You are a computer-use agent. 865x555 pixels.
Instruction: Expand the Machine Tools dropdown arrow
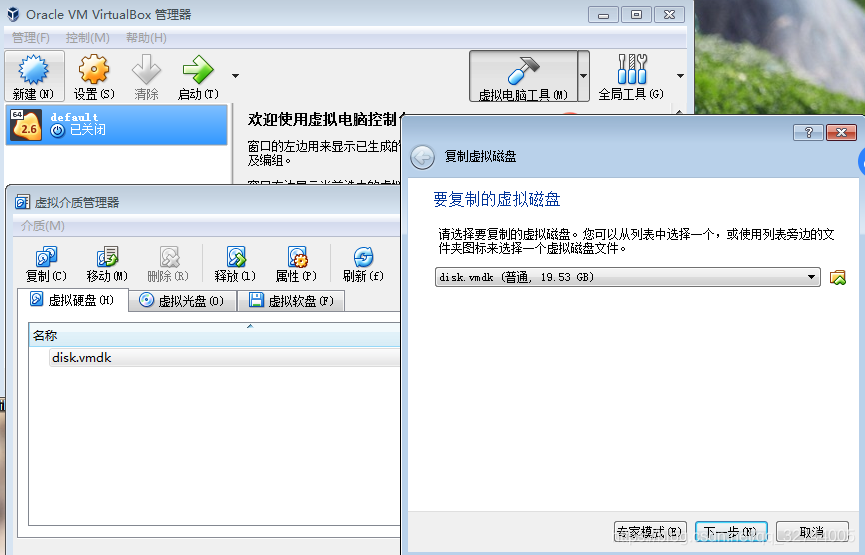[x=584, y=76]
